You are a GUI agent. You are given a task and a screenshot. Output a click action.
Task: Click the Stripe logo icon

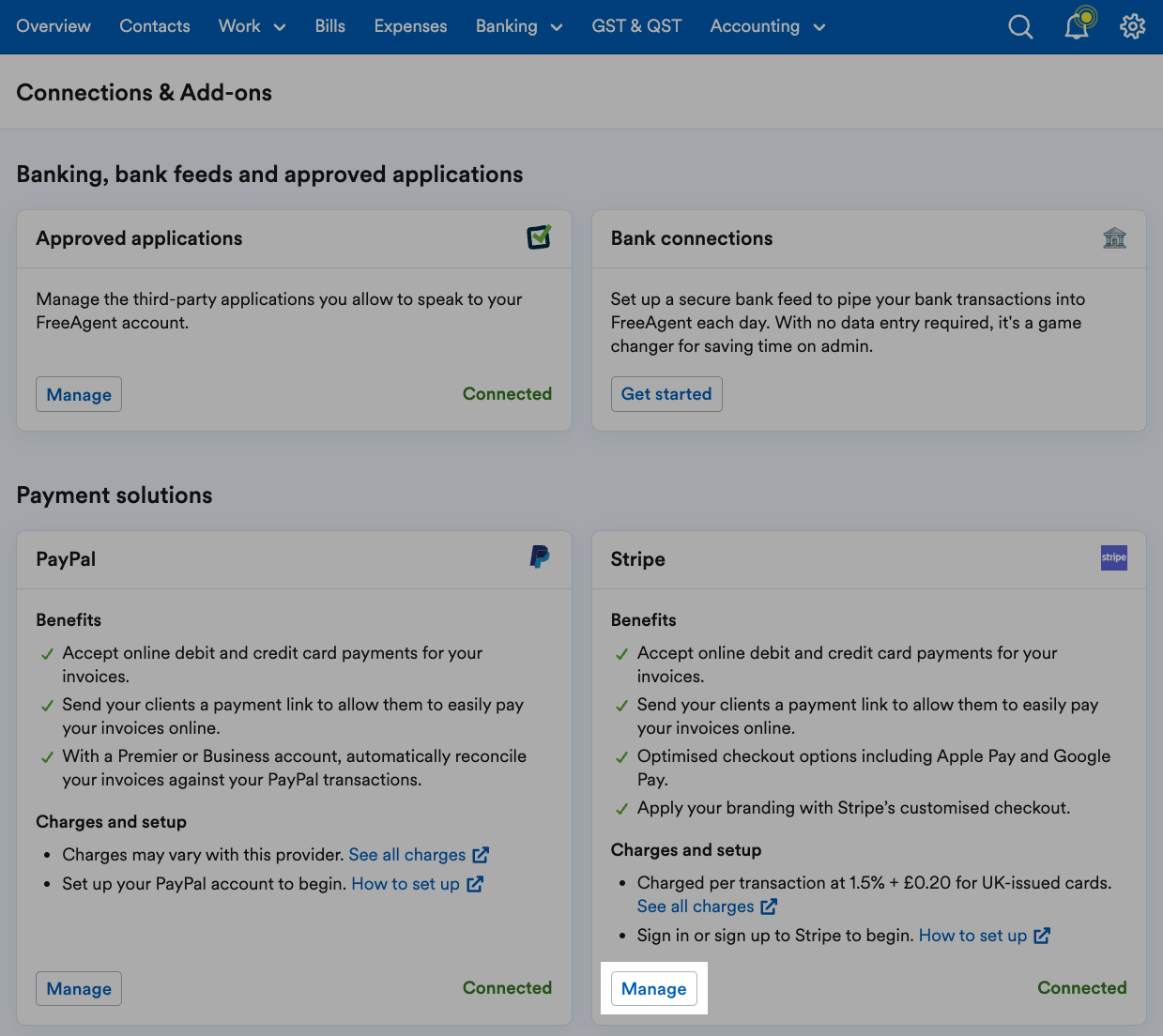pos(1114,557)
